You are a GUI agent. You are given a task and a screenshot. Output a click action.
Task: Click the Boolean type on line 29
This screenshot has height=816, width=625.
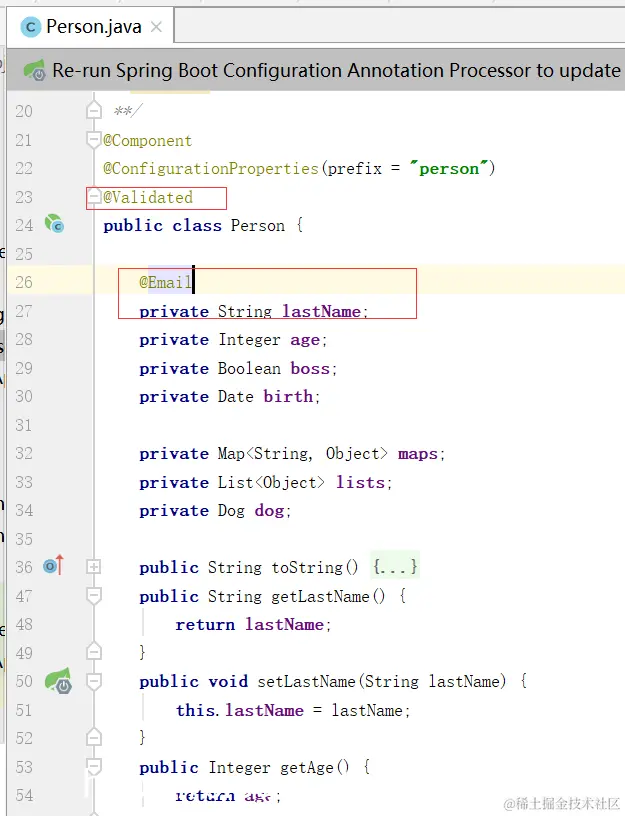tap(249, 368)
